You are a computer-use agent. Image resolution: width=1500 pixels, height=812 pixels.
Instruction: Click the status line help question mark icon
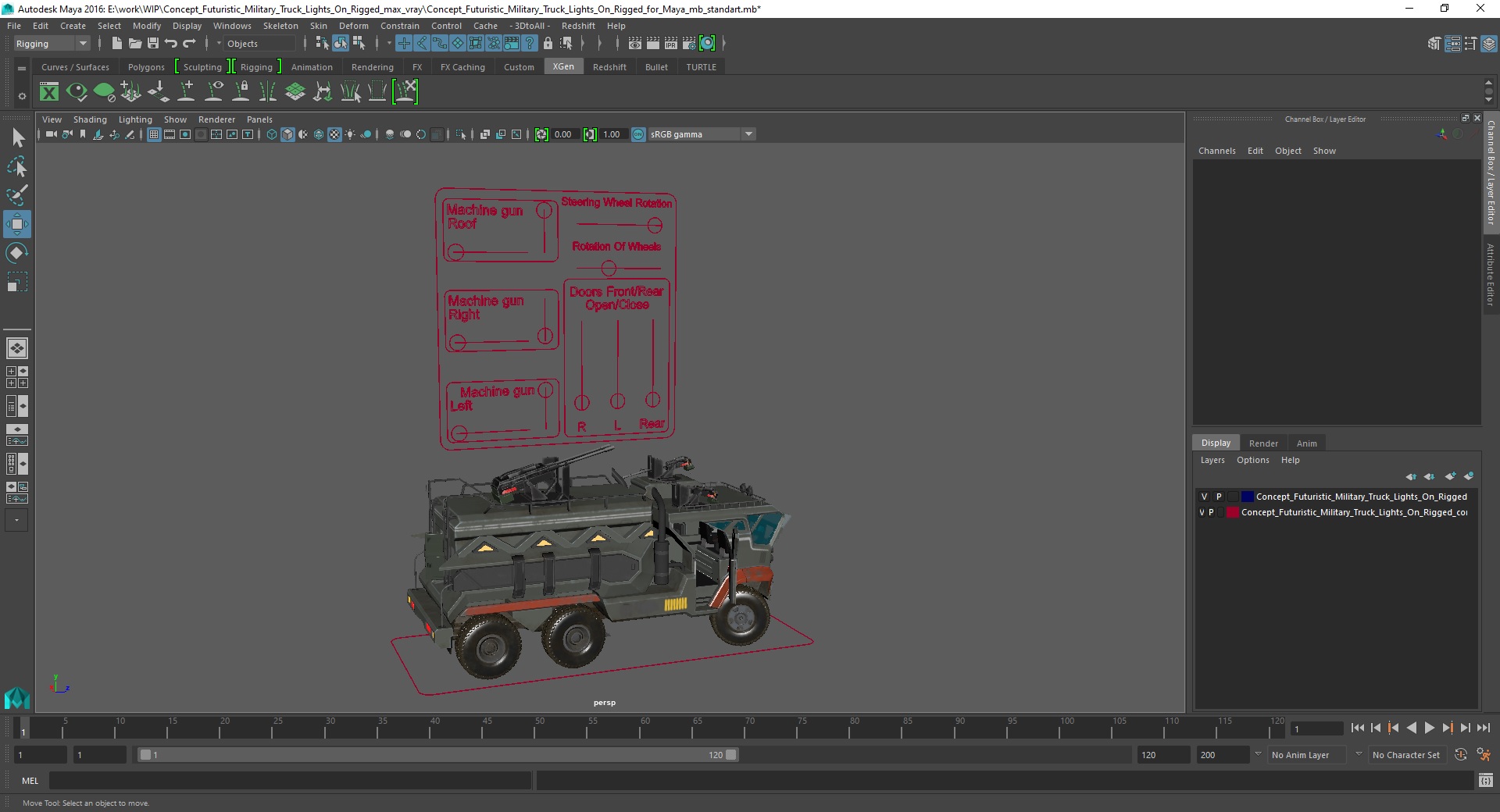pos(530,44)
